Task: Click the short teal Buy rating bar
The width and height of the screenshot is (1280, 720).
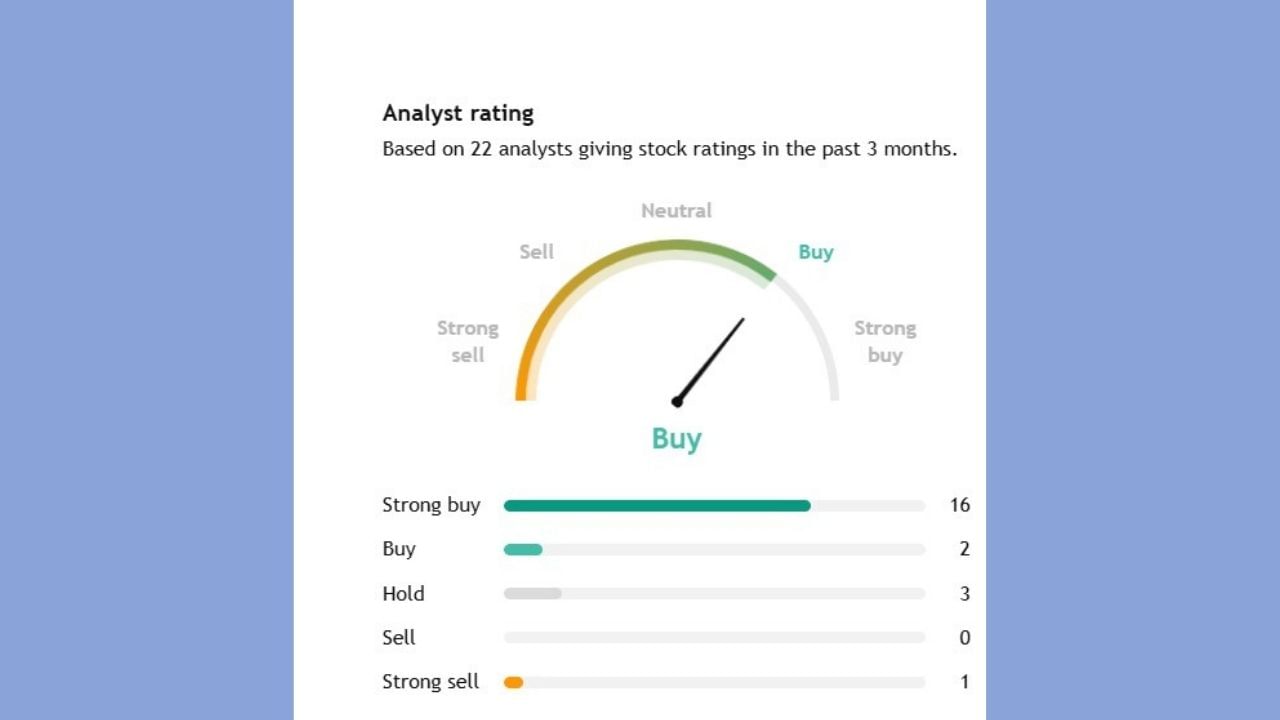Action: (x=523, y=549)
